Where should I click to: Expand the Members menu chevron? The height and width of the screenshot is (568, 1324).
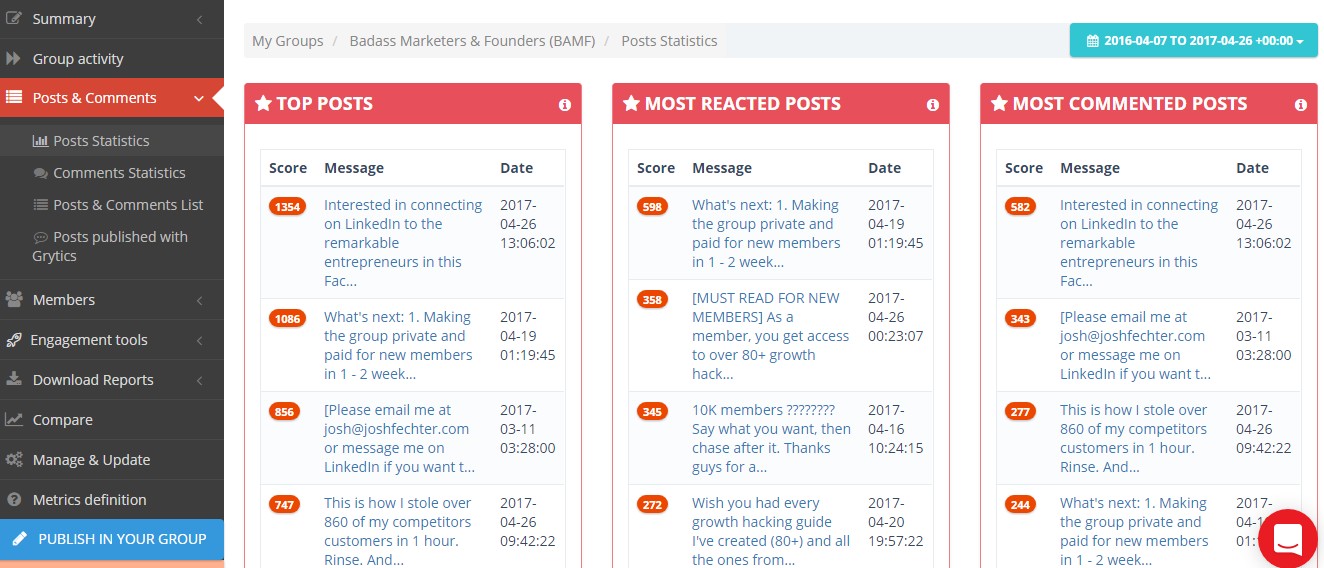200,300
